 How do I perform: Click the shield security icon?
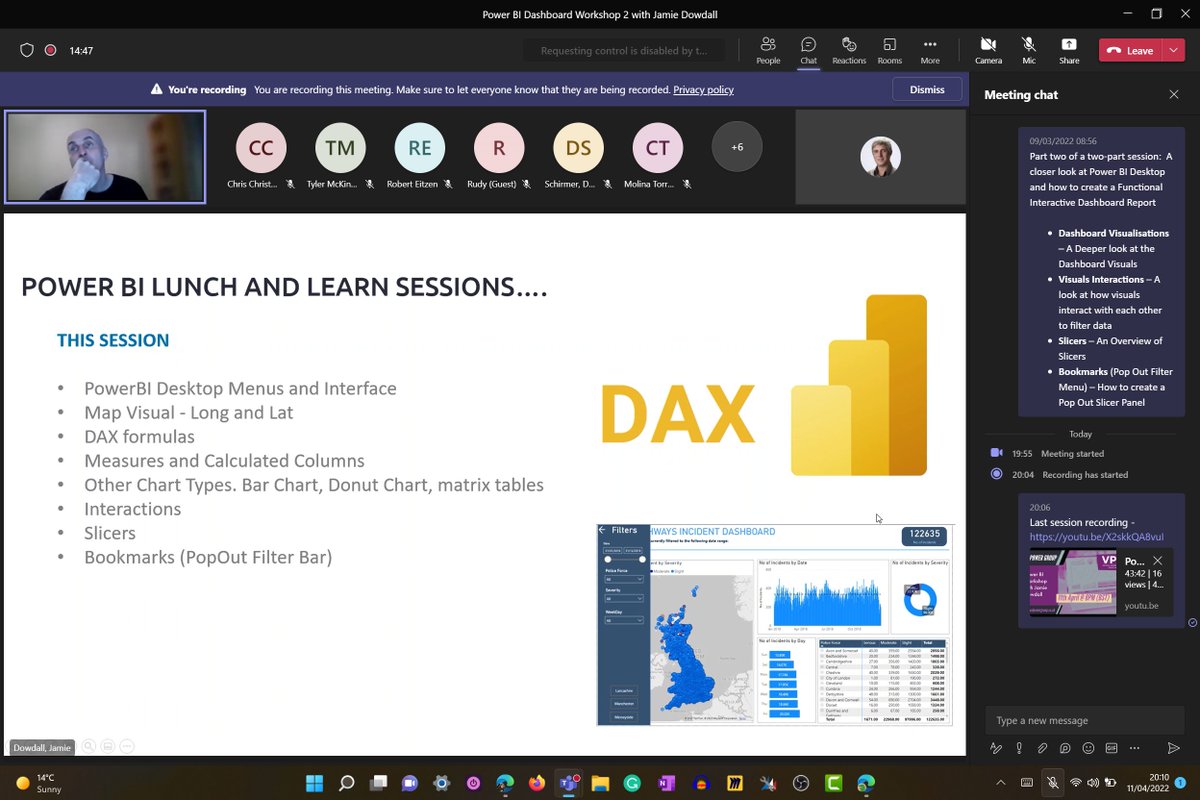coord(27,50)
